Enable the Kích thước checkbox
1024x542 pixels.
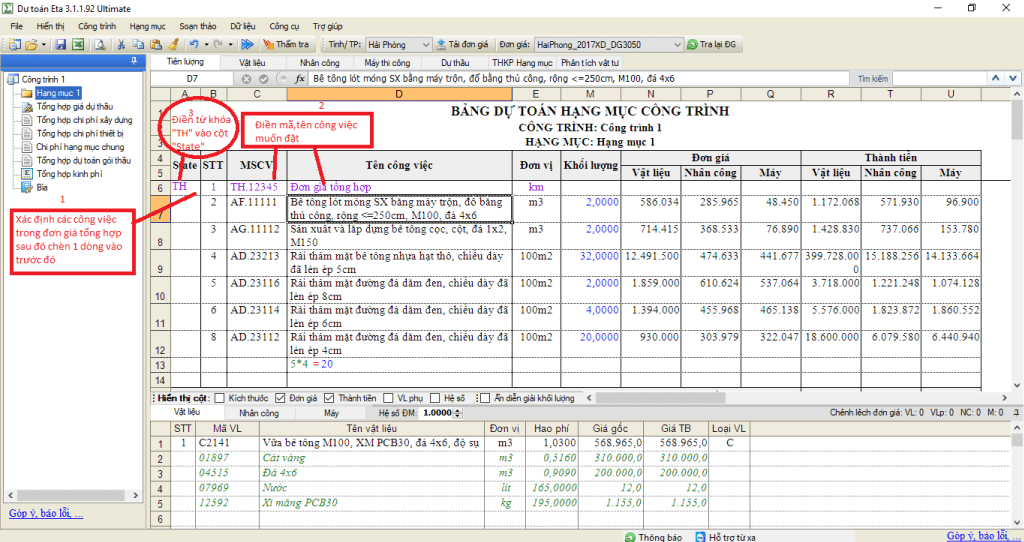pyautogui.click(x=220, y=398)
